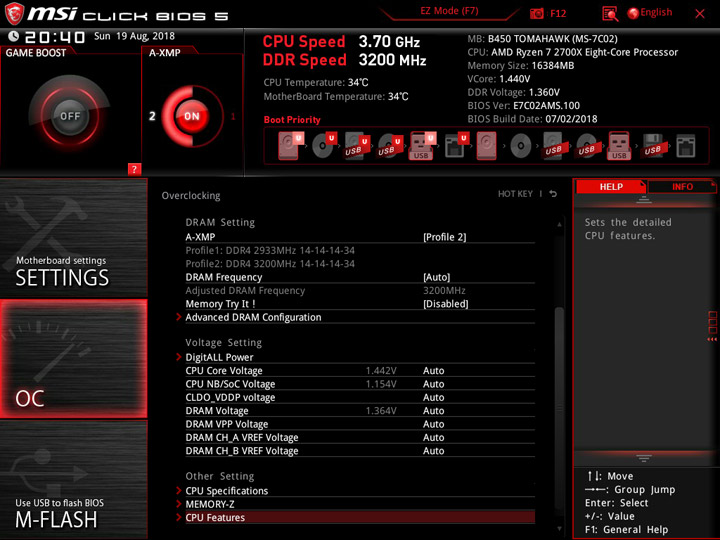Screen dimensions: 720x540
Task: Edit the CPU NB/SoC Voltage Auto value
Action: 433,384
